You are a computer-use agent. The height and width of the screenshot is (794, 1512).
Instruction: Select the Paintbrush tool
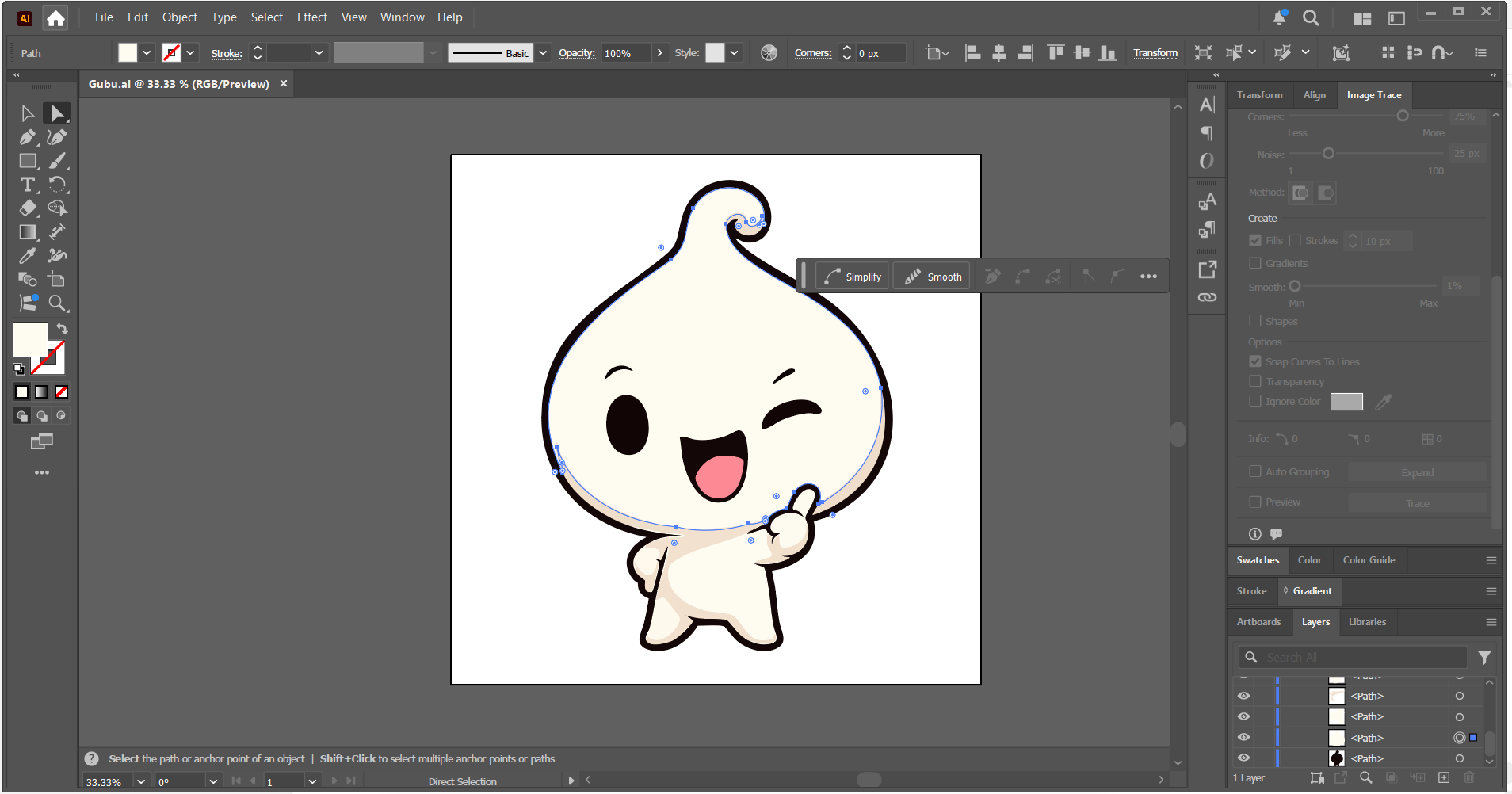(56, 161)
